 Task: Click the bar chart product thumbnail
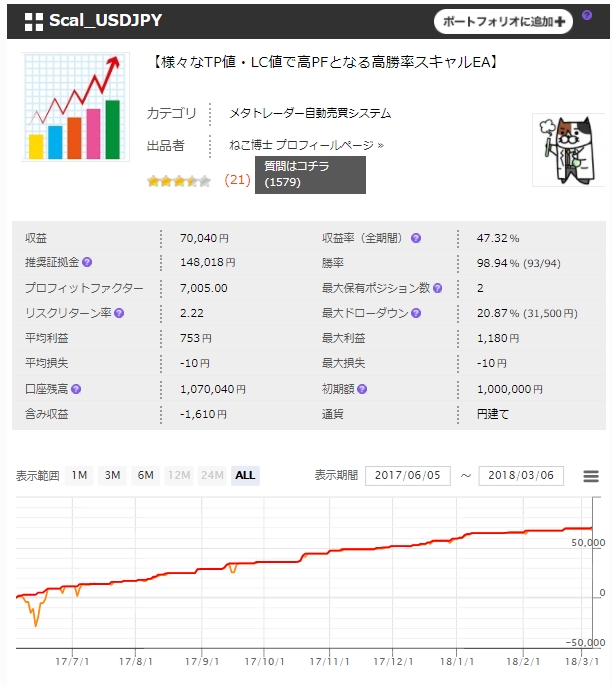coord(76,107)
